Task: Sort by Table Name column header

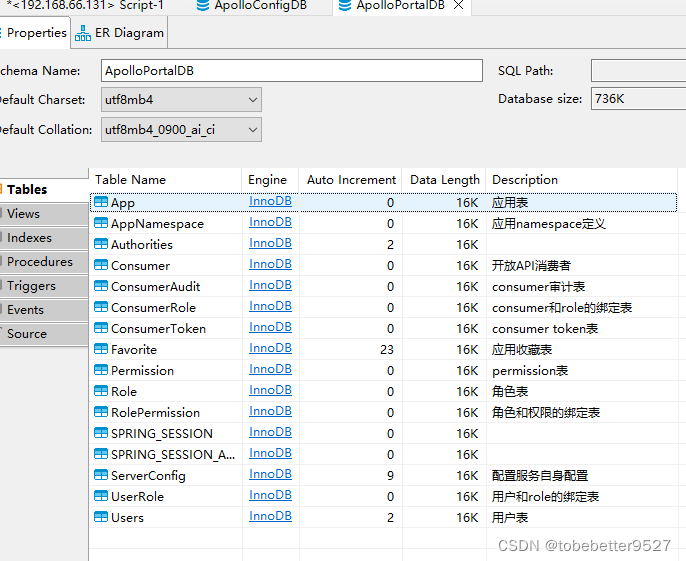Action: coord(165,180)
